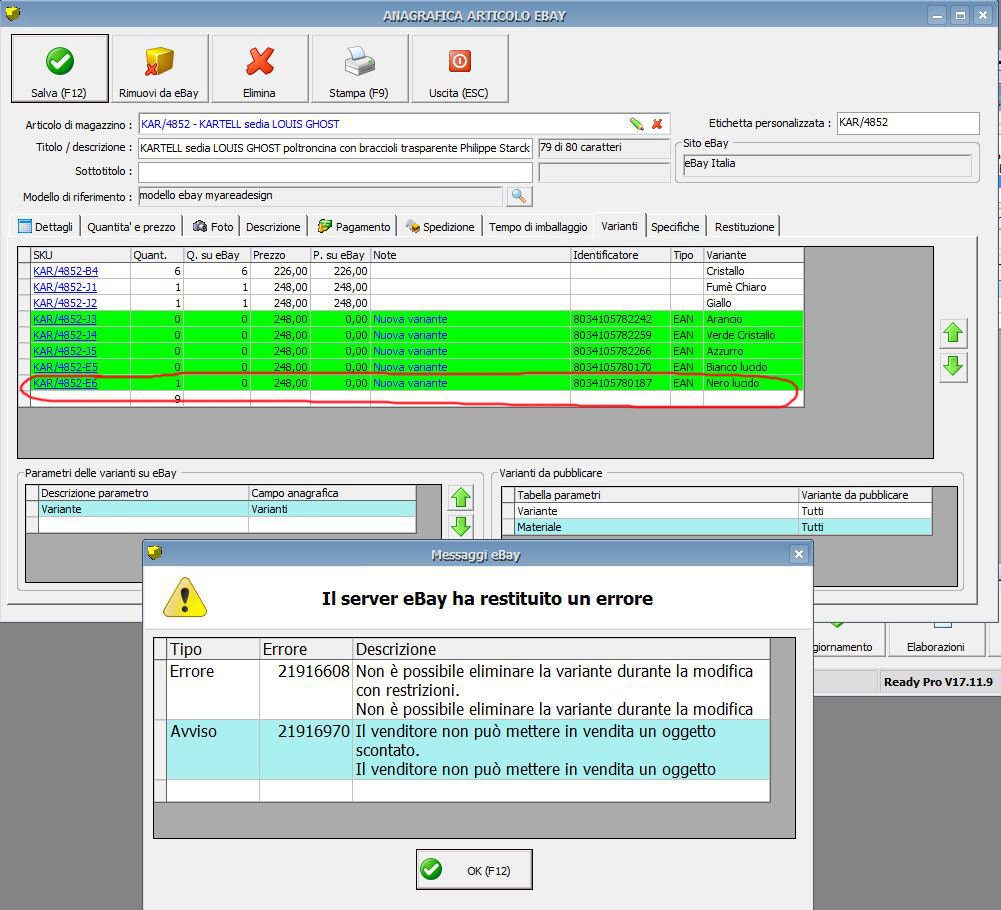Click magnifier search icon next to Modello
The image size is (1001, 910).
(519, 196)
